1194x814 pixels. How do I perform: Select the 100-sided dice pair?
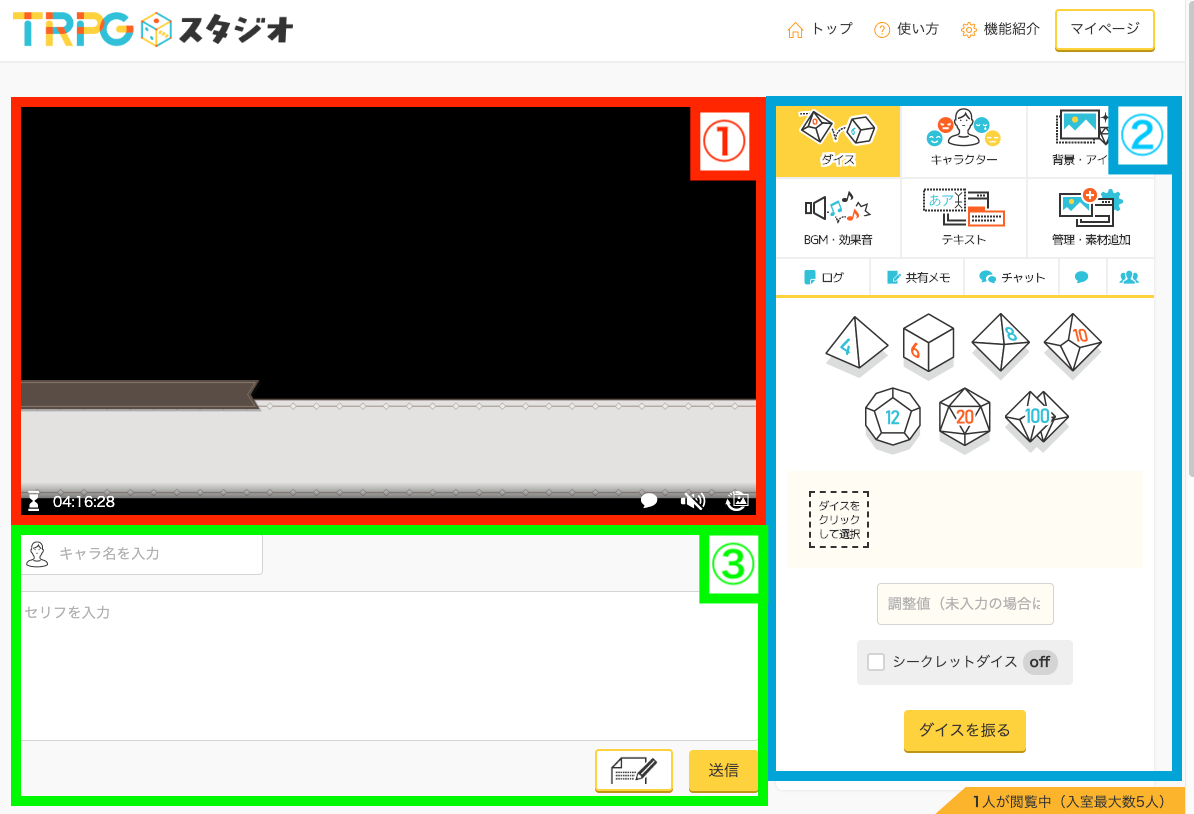point(1037,417)
